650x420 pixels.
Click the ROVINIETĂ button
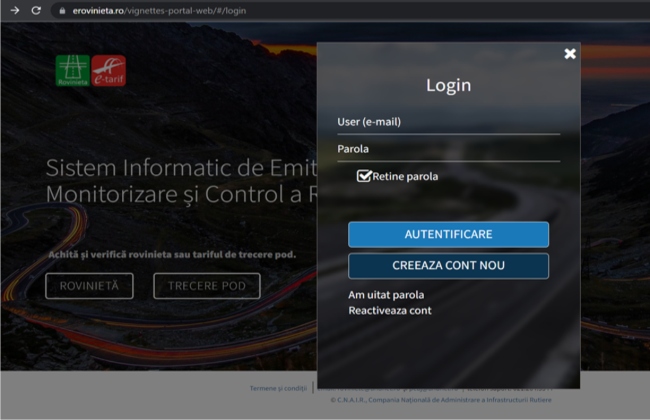click(89, 286)
